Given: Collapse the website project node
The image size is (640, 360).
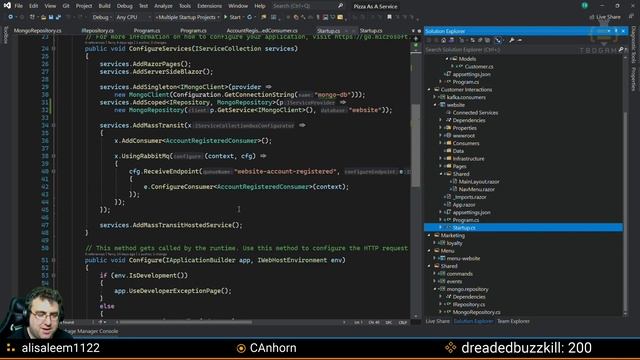Looking at the screenshot, I should tap(435, 105).
